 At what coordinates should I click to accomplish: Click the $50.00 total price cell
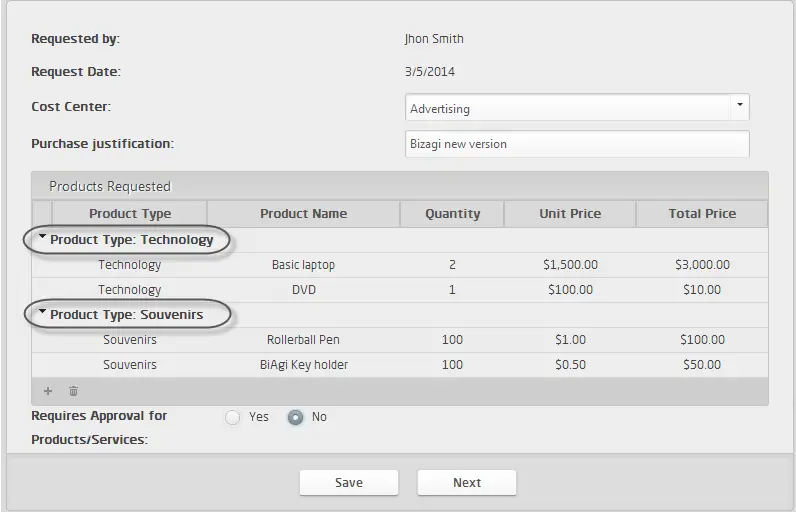click(x=702, y=365)
